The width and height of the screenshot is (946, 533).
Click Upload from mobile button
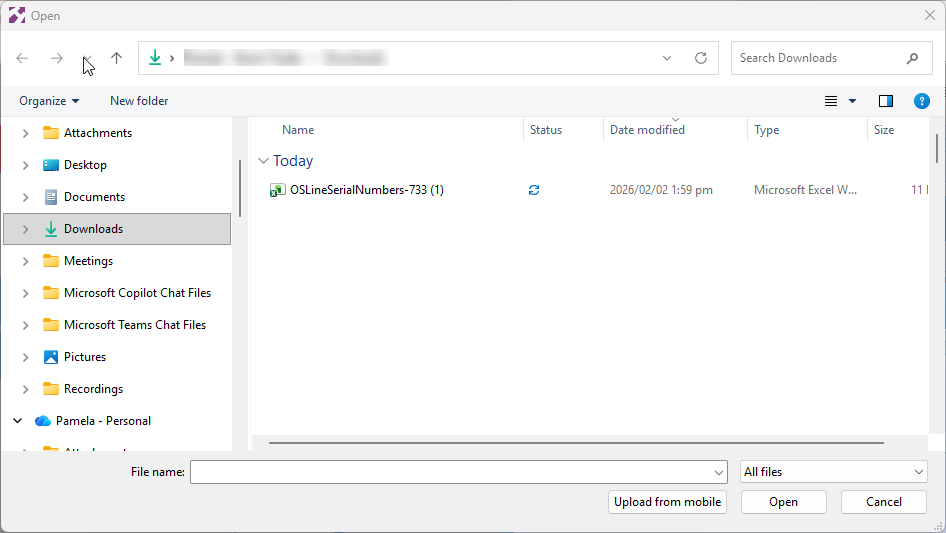click(667, 502)
